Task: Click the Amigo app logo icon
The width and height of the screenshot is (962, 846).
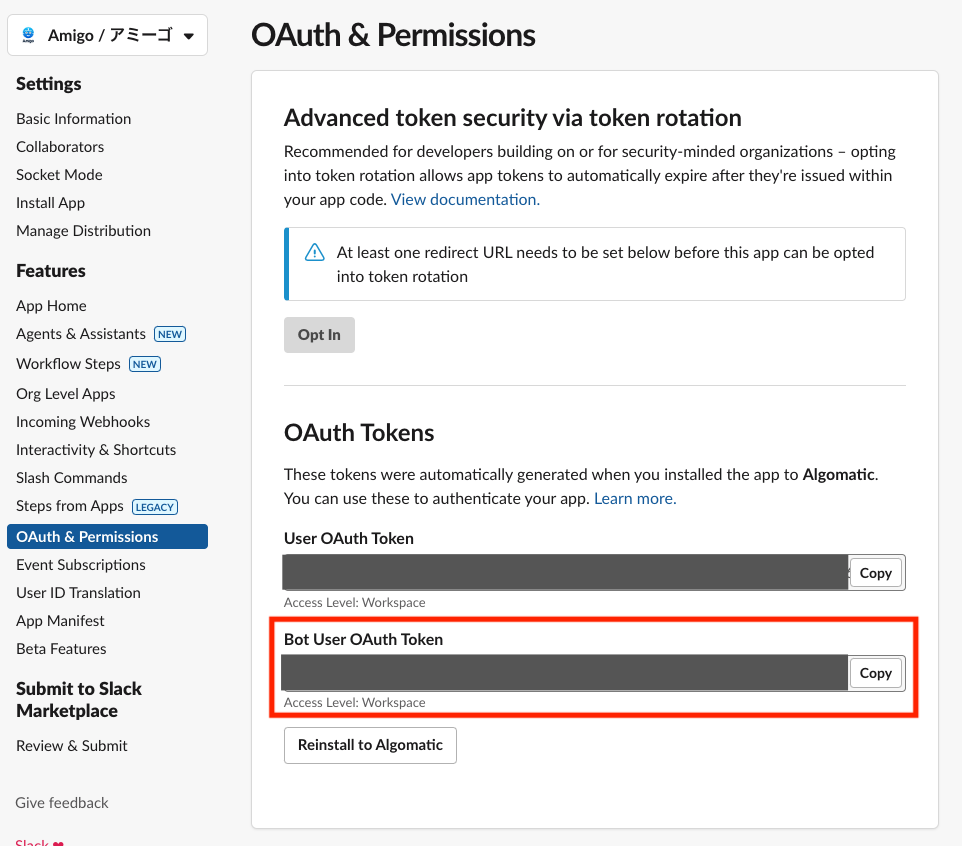Action: coord(28,35)
